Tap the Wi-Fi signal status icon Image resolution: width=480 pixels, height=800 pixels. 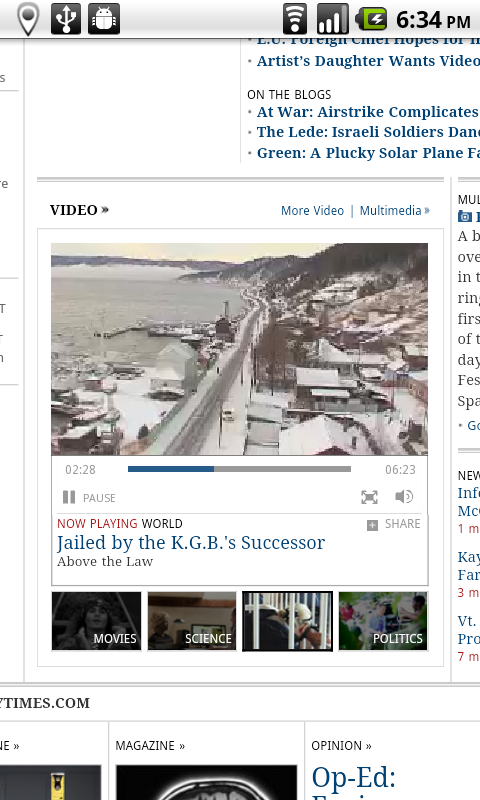tap(295, 19)
